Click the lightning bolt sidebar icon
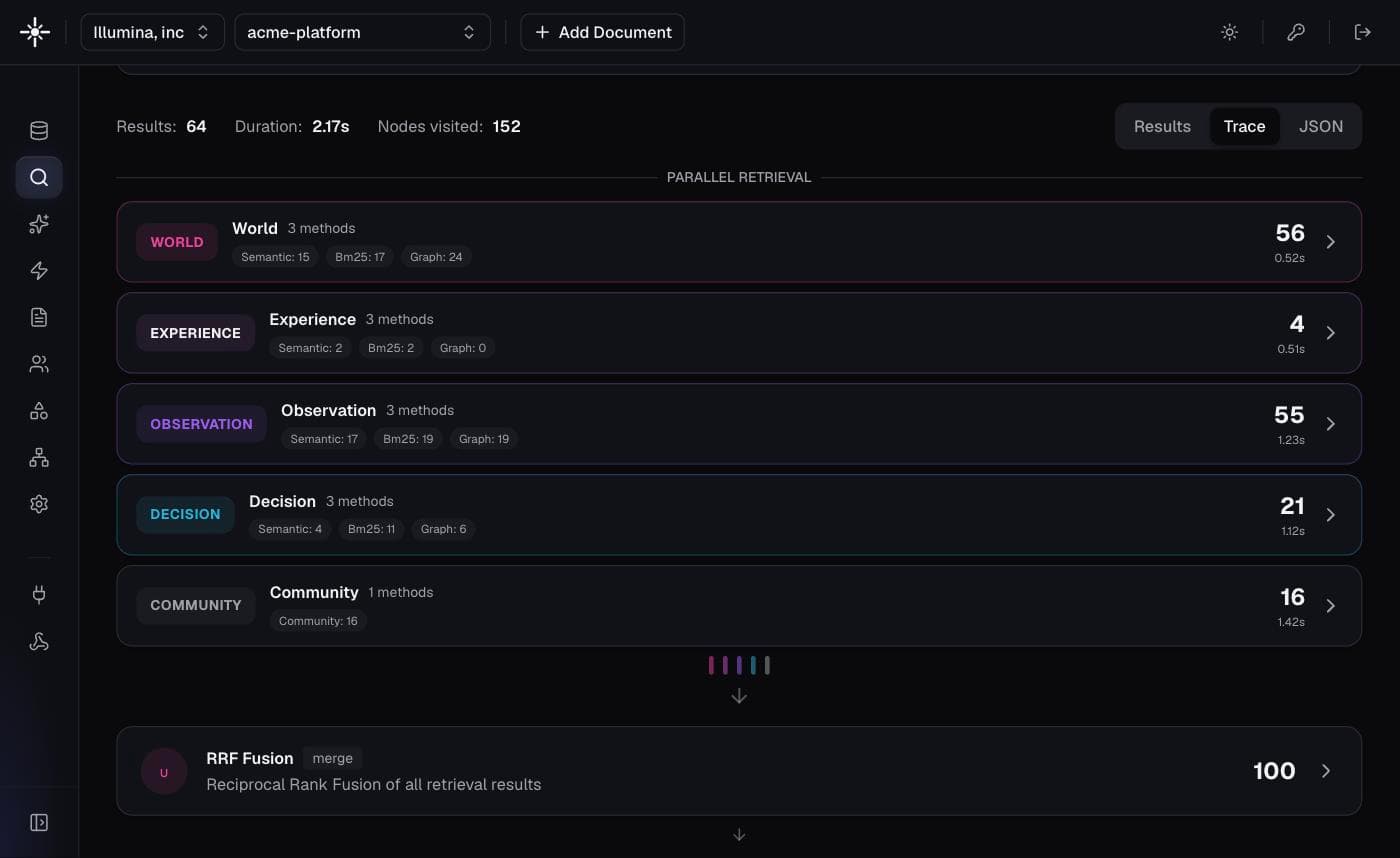 tap(39, 271)
